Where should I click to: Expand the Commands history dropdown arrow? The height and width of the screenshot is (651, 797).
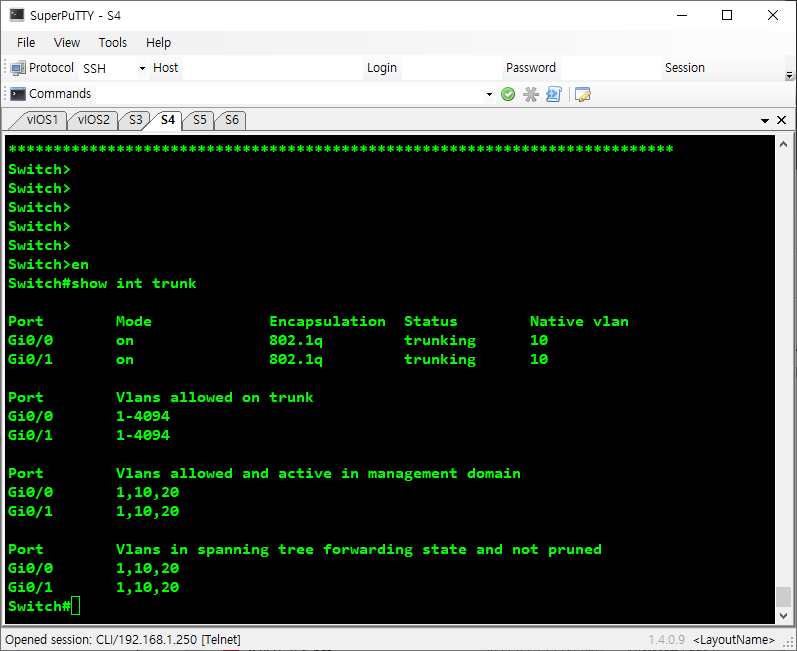pos(489,94)
